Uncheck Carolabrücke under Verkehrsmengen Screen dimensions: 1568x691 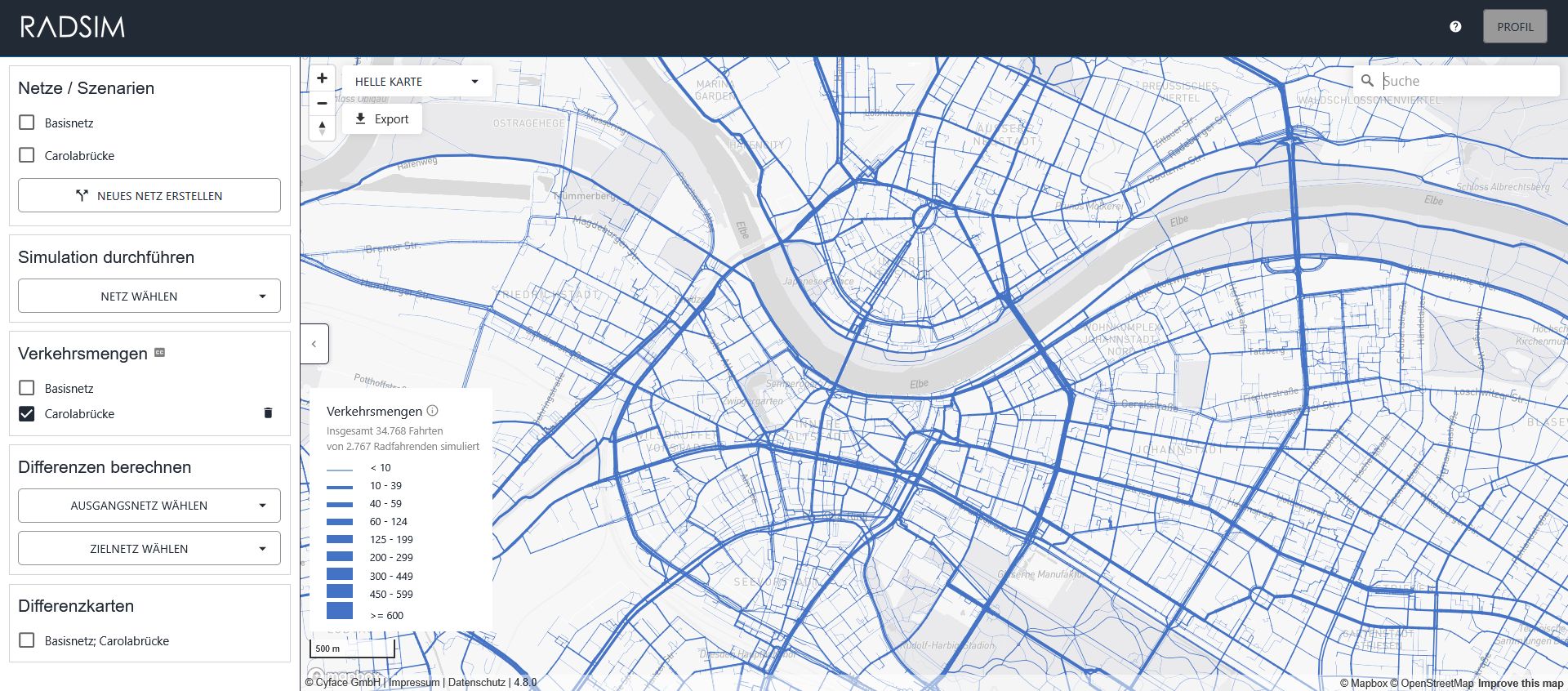click(x=27, y=413)
